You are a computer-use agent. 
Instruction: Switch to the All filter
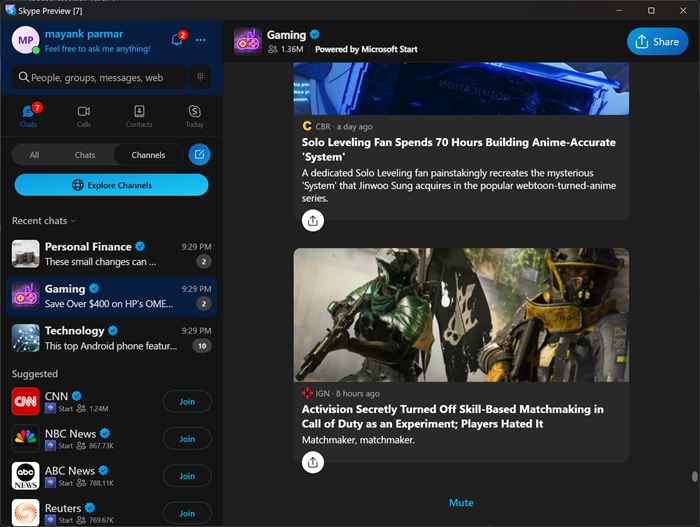click(34, 155)
